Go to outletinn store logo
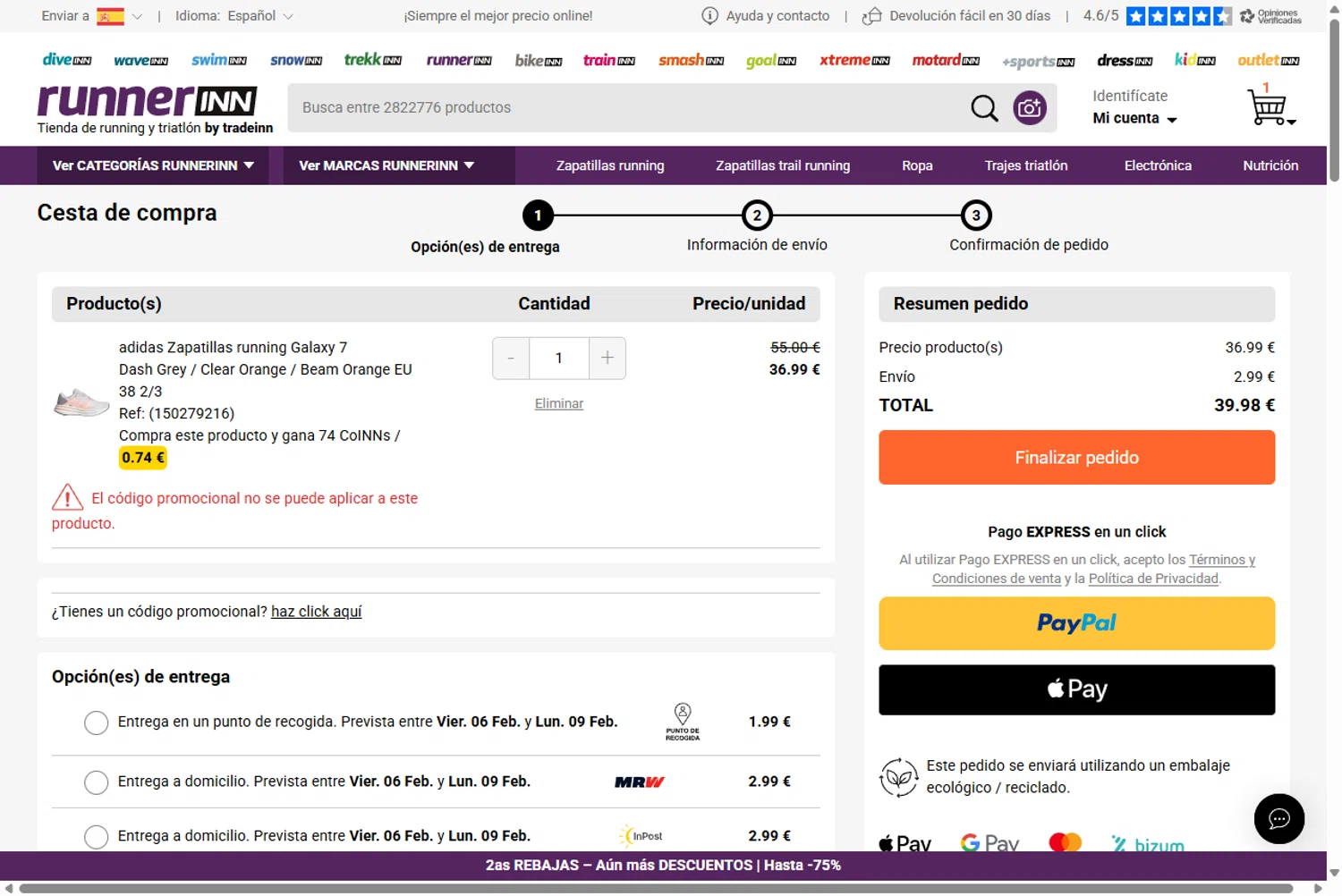The image size is (1342, 896). [x=1269, y=60]
